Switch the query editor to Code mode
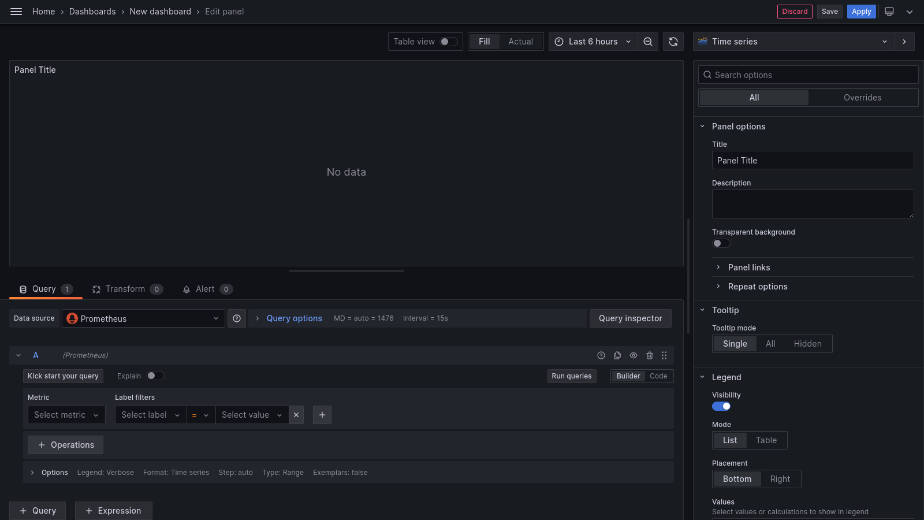924x520 pixels. (x=658, y=376)
